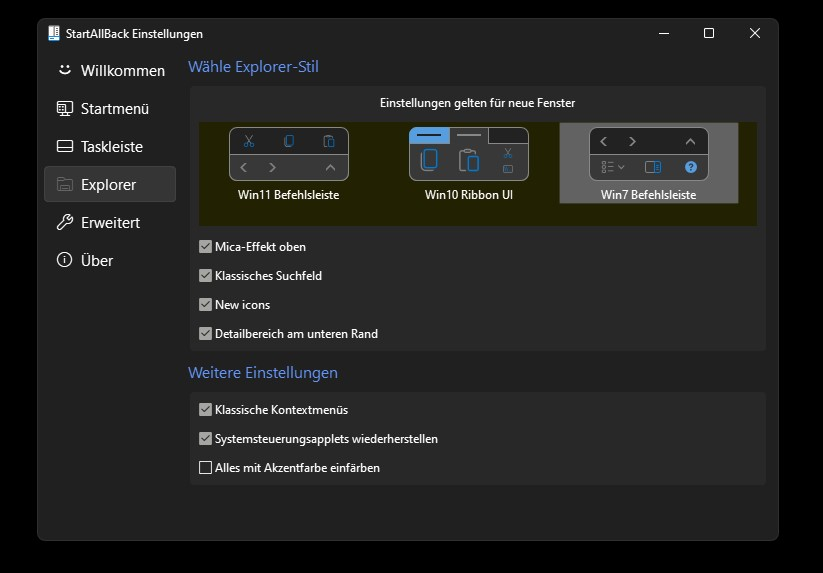Click the wrench icon beside Erweitert

click(65, 222)
